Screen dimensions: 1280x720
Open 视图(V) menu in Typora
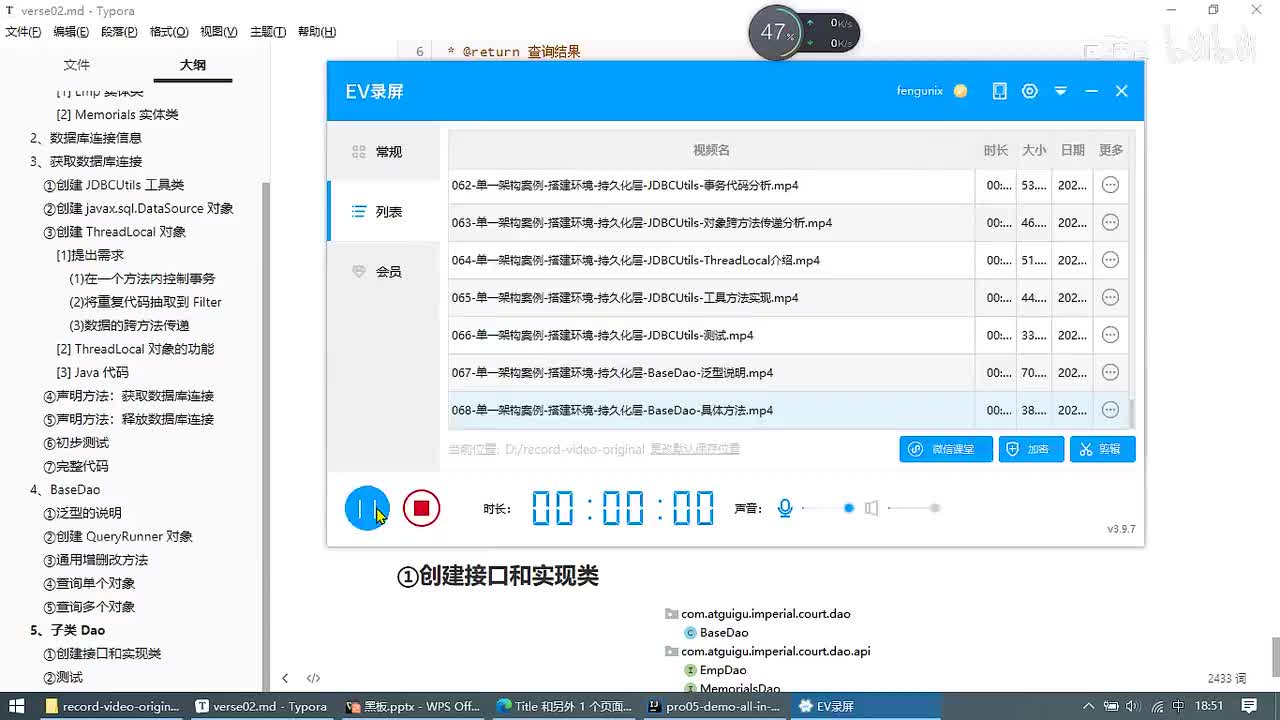pyautogui.click(x=219, y=32)
